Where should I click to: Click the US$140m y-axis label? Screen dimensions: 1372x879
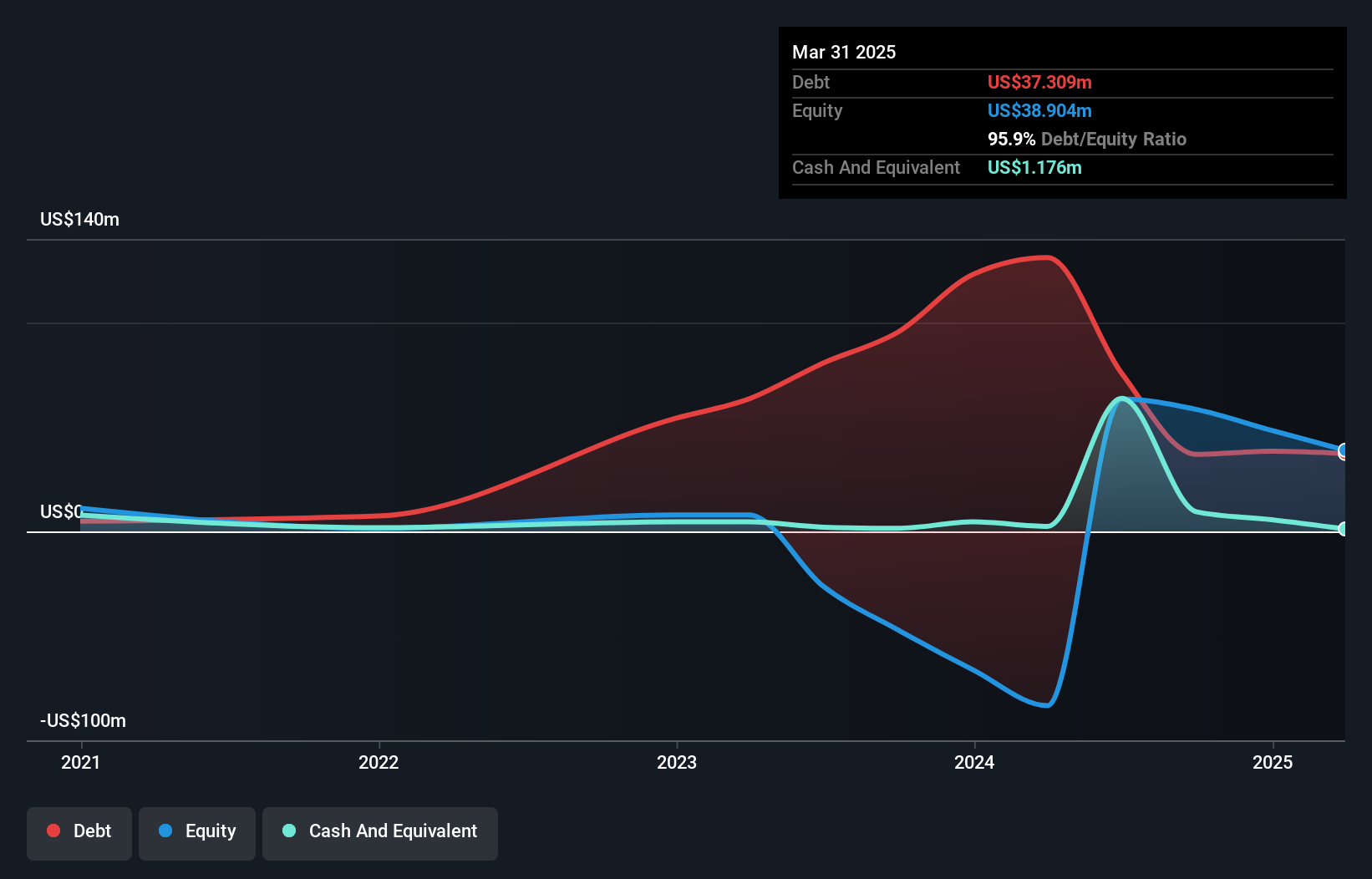click(80, 220)
